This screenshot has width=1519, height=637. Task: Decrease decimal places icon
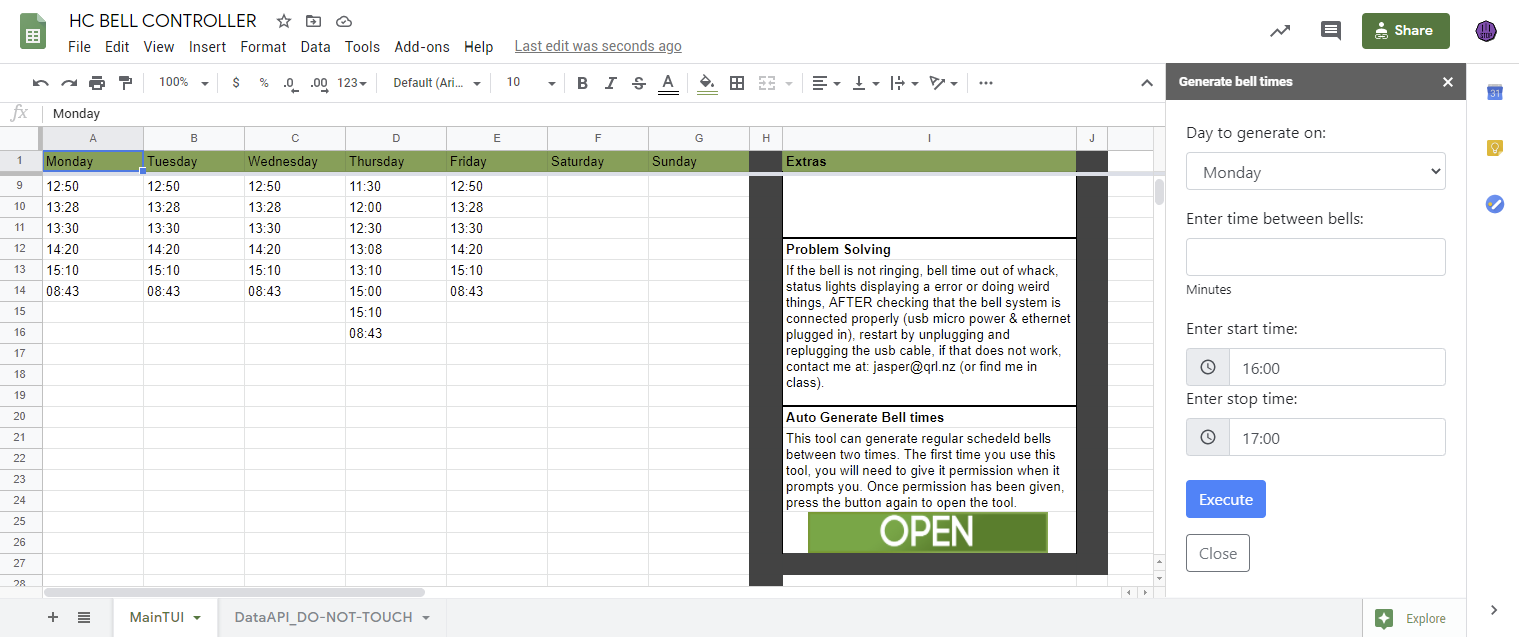pos(290,83)
